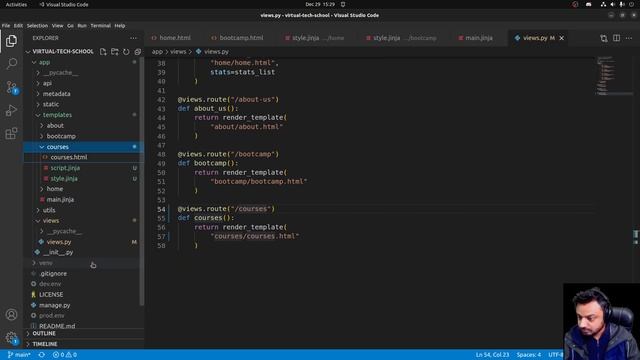This screenshot has height=360, width=640.
Task: Open the File menu
Action: point(6,25)
